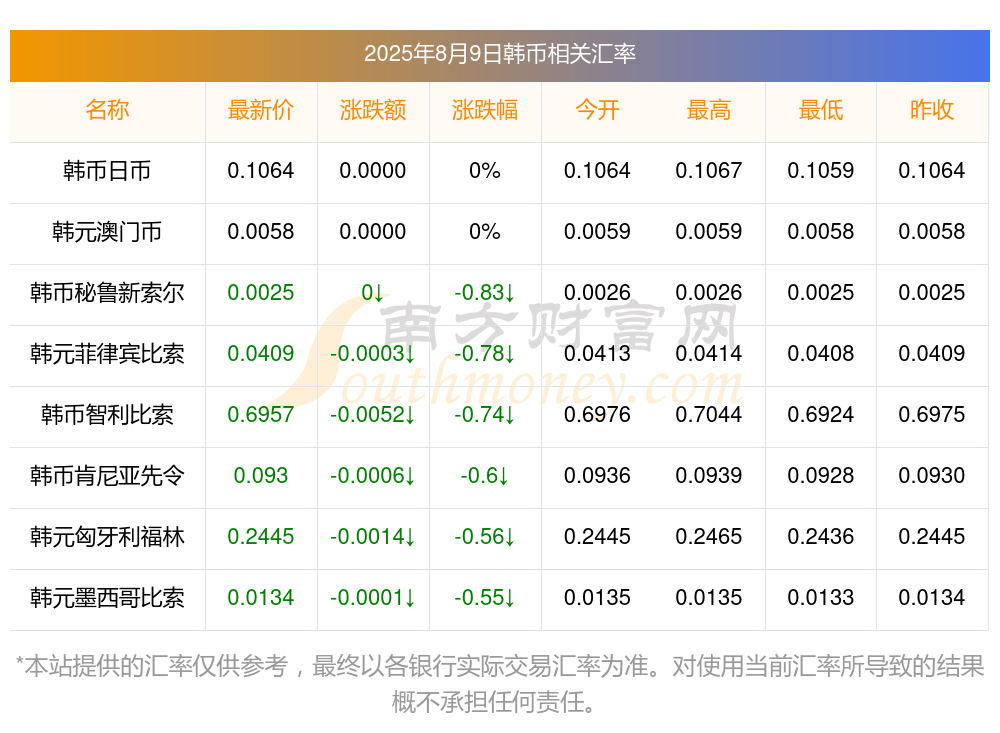Click highest value 0.2465
Image resolution: width=1000 pixels, height=733 pixels.
pyautogui.click(x=709, y=537)
